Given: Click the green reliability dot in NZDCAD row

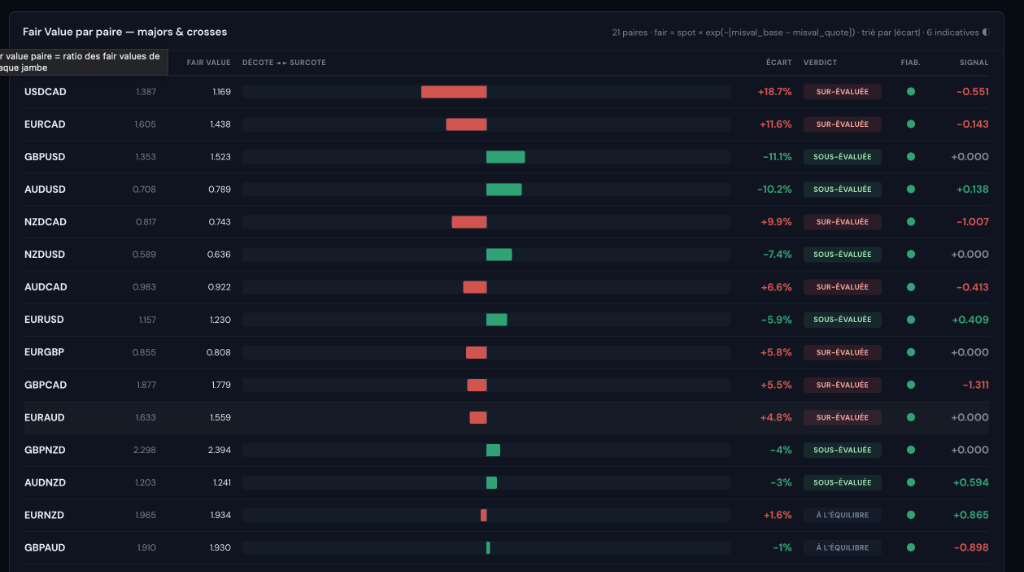Looking at the screenshot, I should coord(910,222).
